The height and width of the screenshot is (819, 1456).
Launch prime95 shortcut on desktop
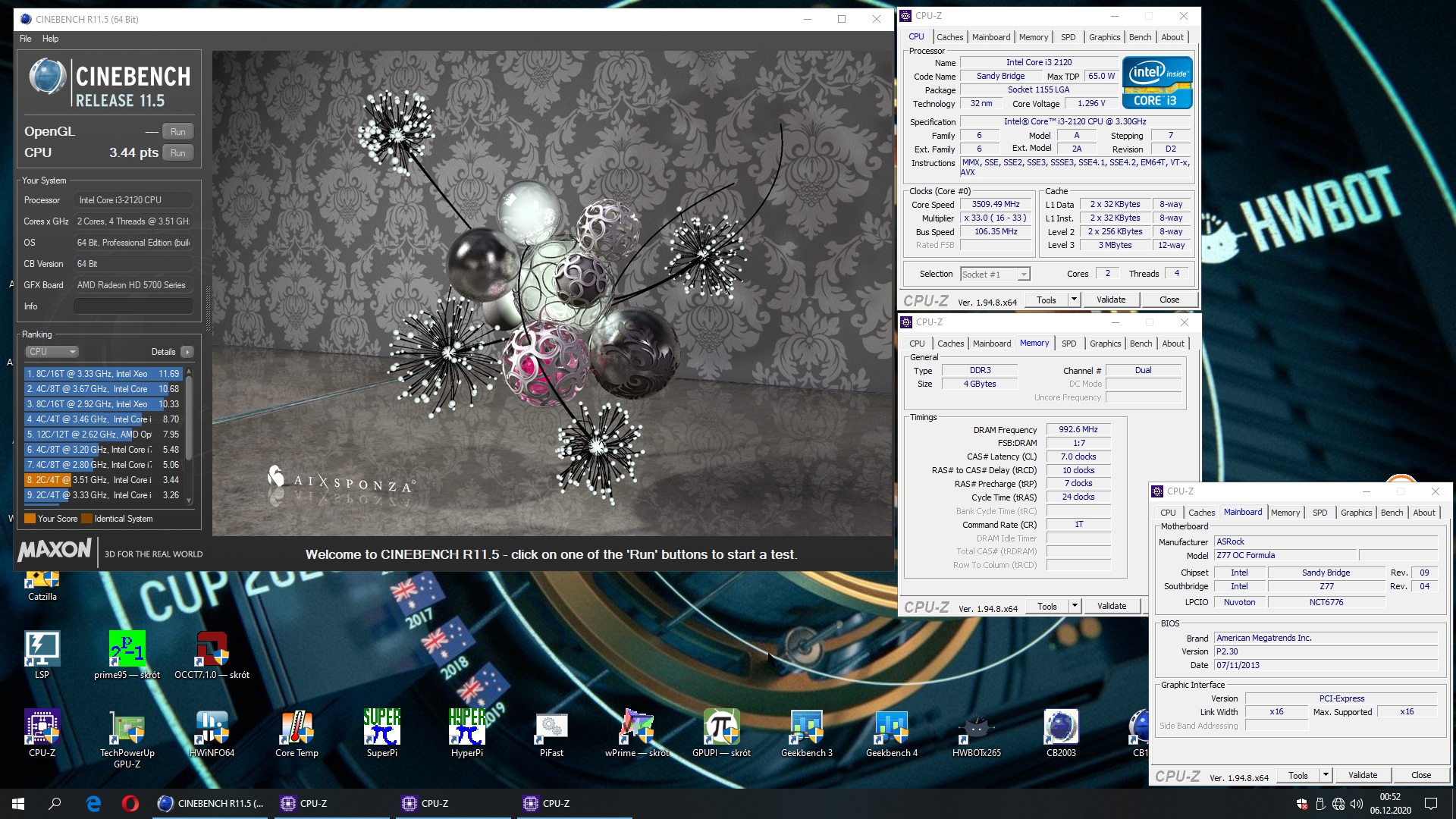tap(127, 654)
